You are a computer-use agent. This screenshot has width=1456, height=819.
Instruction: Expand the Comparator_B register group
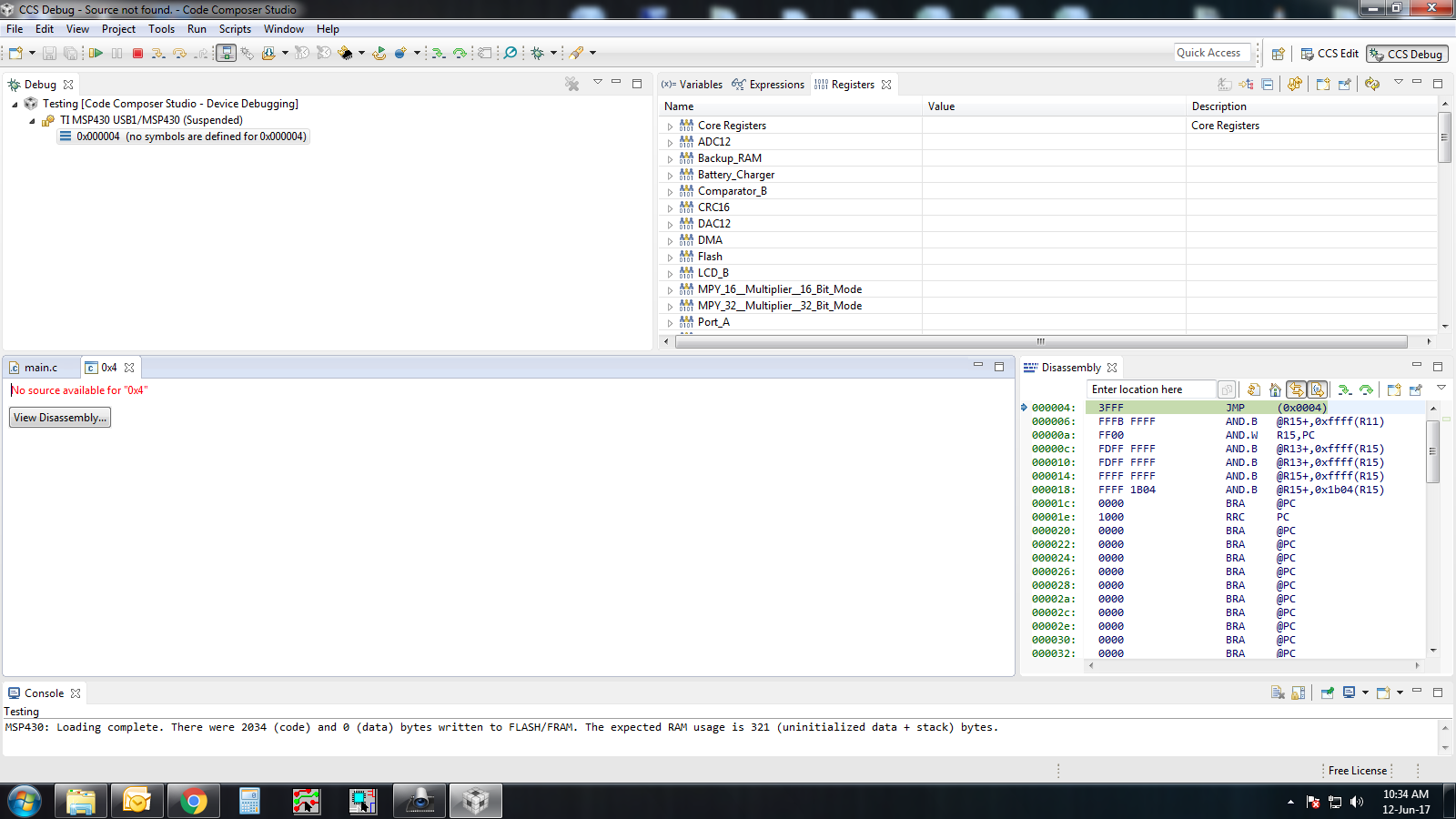click(671, 192)
